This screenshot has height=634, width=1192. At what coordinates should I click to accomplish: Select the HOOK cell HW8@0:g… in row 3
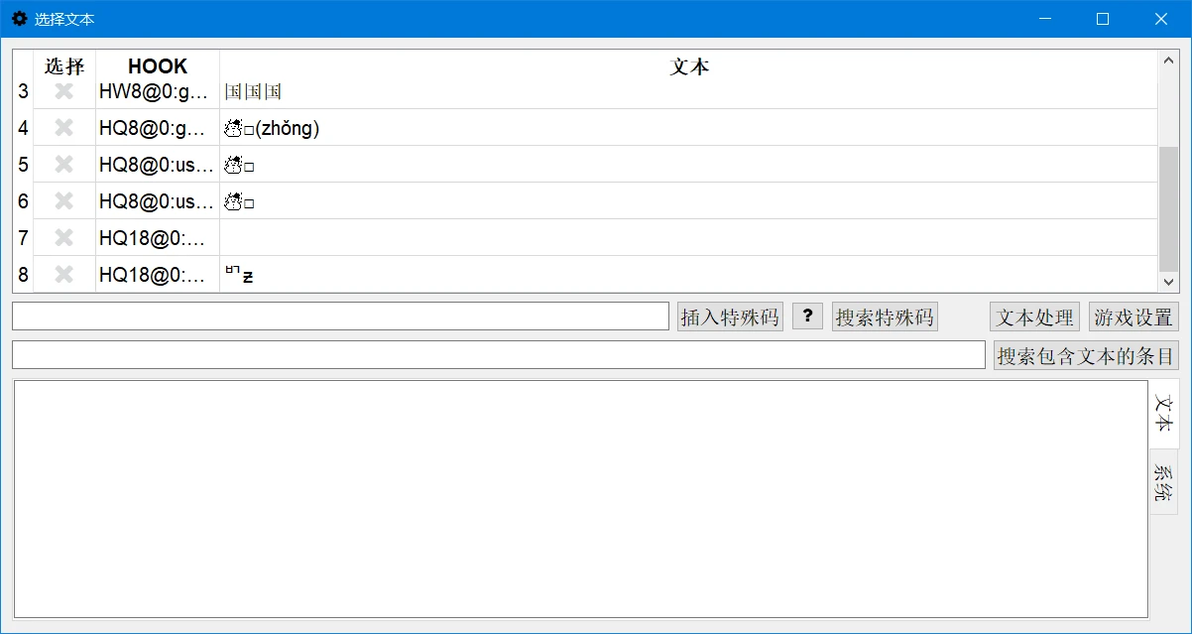[x=157, y=92]
